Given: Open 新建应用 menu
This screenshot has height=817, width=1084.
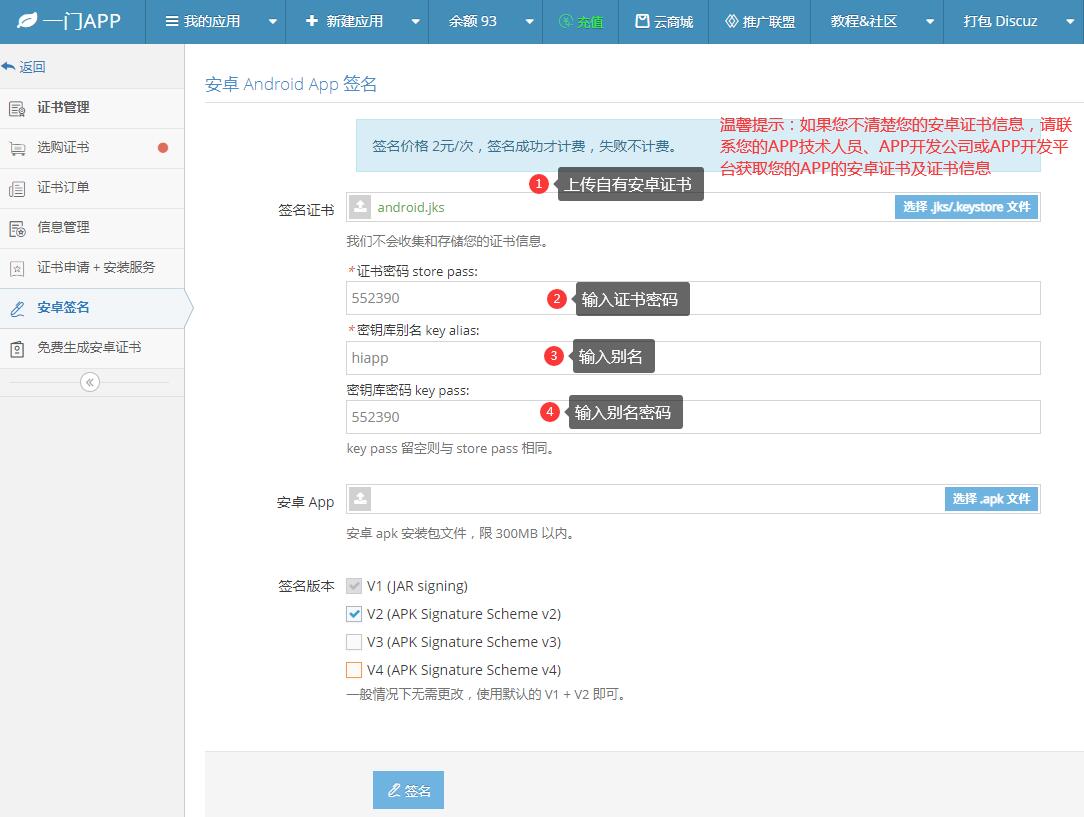Looking at the screenshot, I should coord(357,21).
